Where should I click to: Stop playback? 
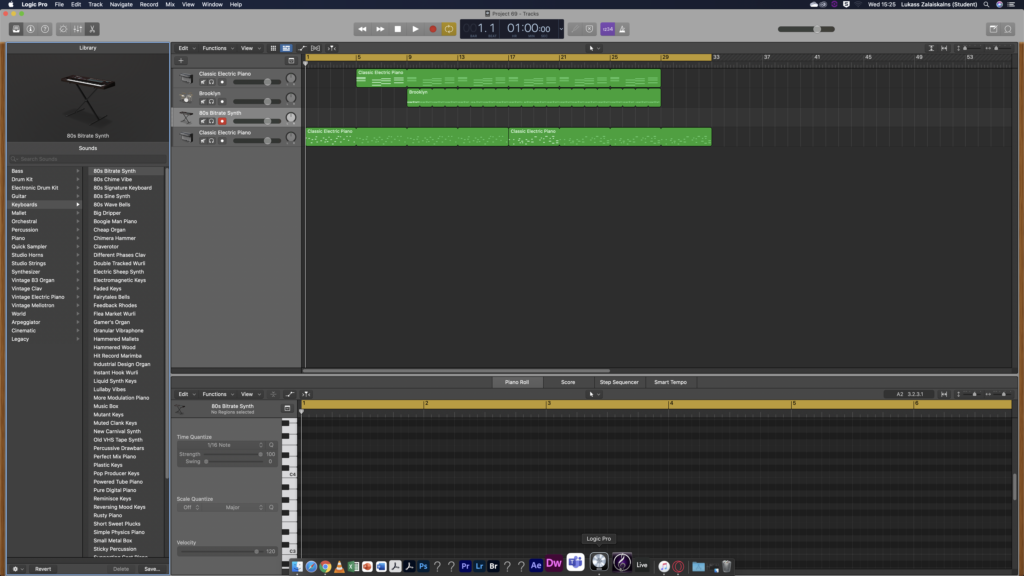click(398, 29)
